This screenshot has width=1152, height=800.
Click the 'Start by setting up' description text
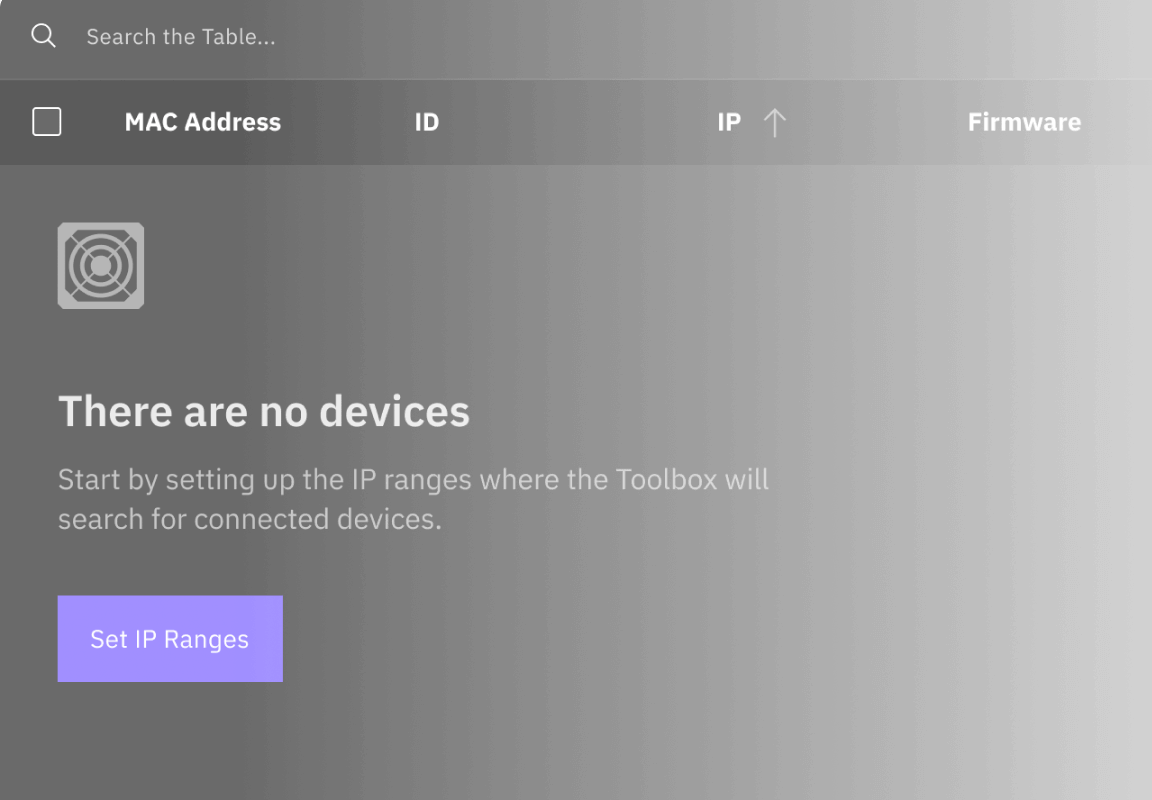tap(413, 499)
